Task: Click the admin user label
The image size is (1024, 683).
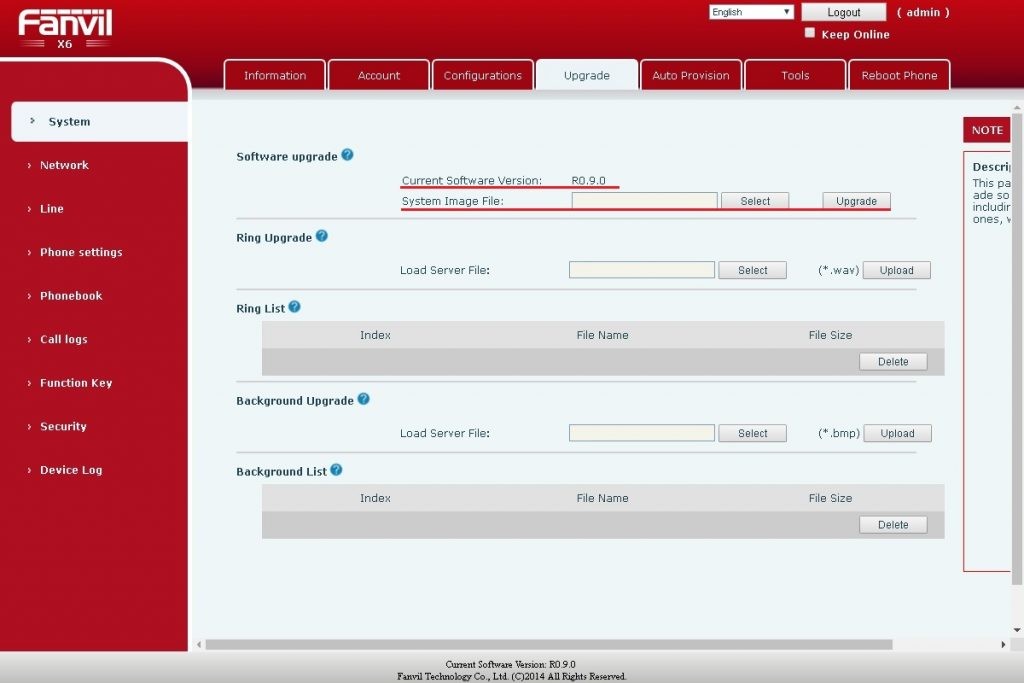Action: [x=923, y=12]
